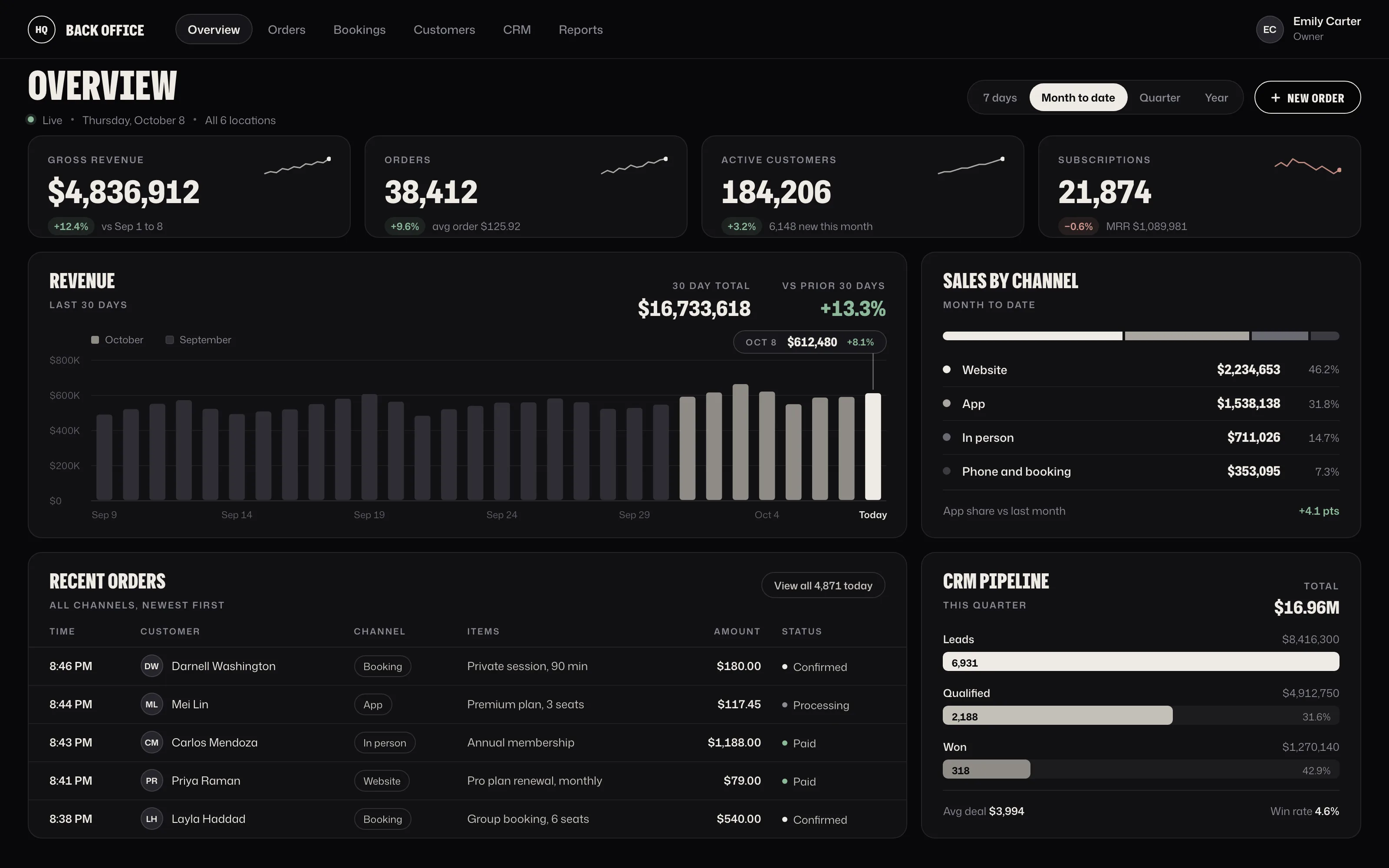Click the Subscriptions sparkline chart
1389x868 pixels.
coord(1307,166)
